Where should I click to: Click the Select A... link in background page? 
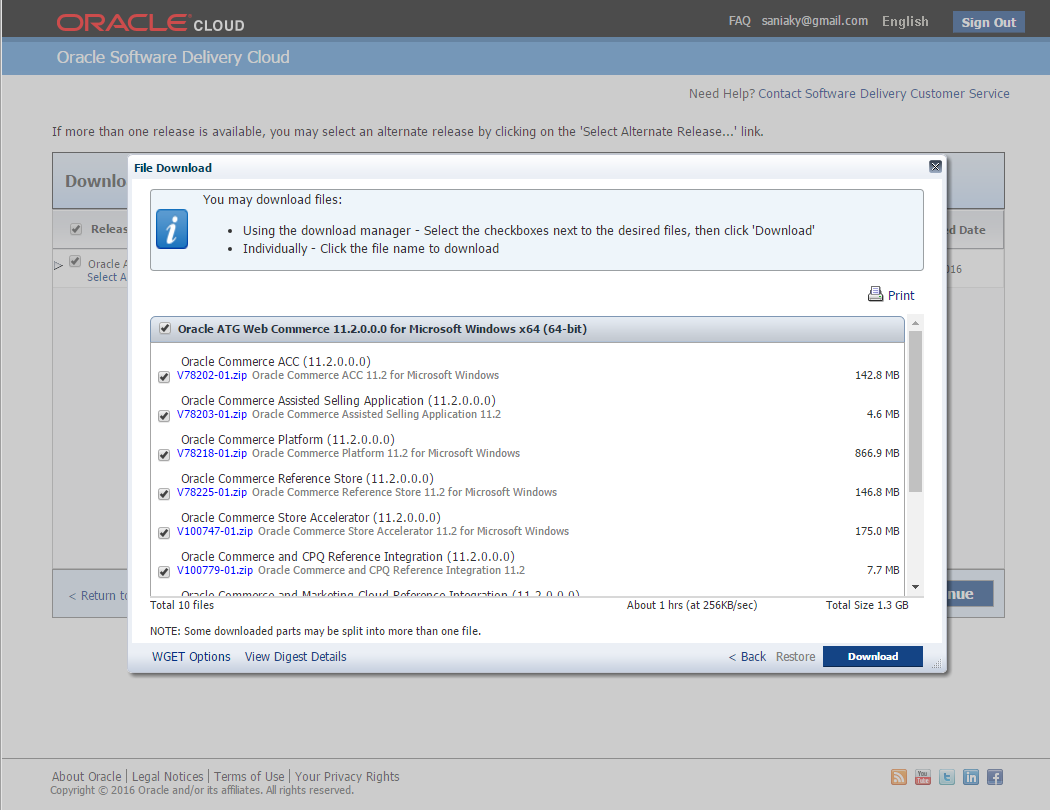[106, 277]
